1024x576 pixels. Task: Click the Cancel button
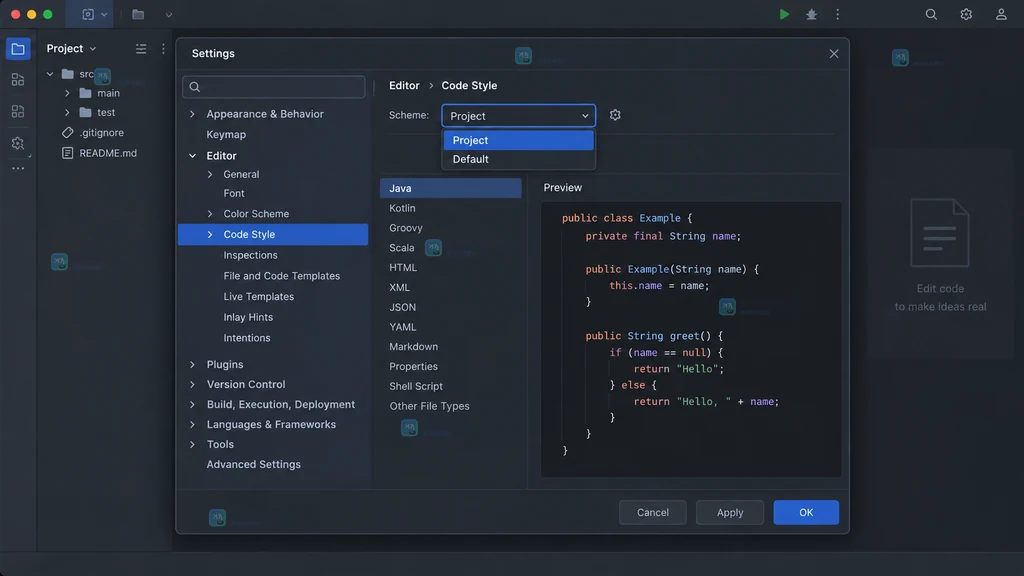(652, 513)
